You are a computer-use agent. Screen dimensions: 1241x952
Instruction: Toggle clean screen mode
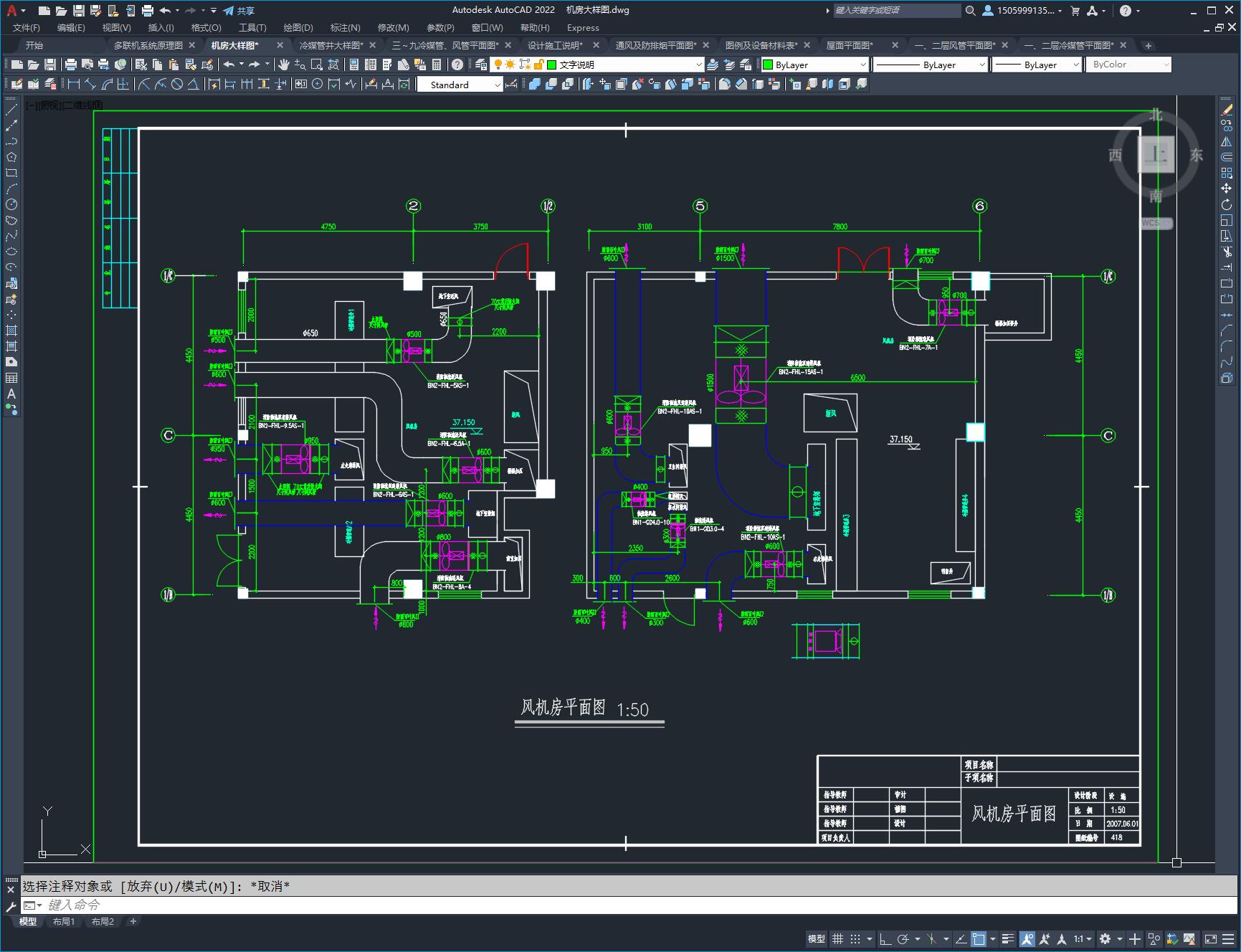tap(1210, 938)
